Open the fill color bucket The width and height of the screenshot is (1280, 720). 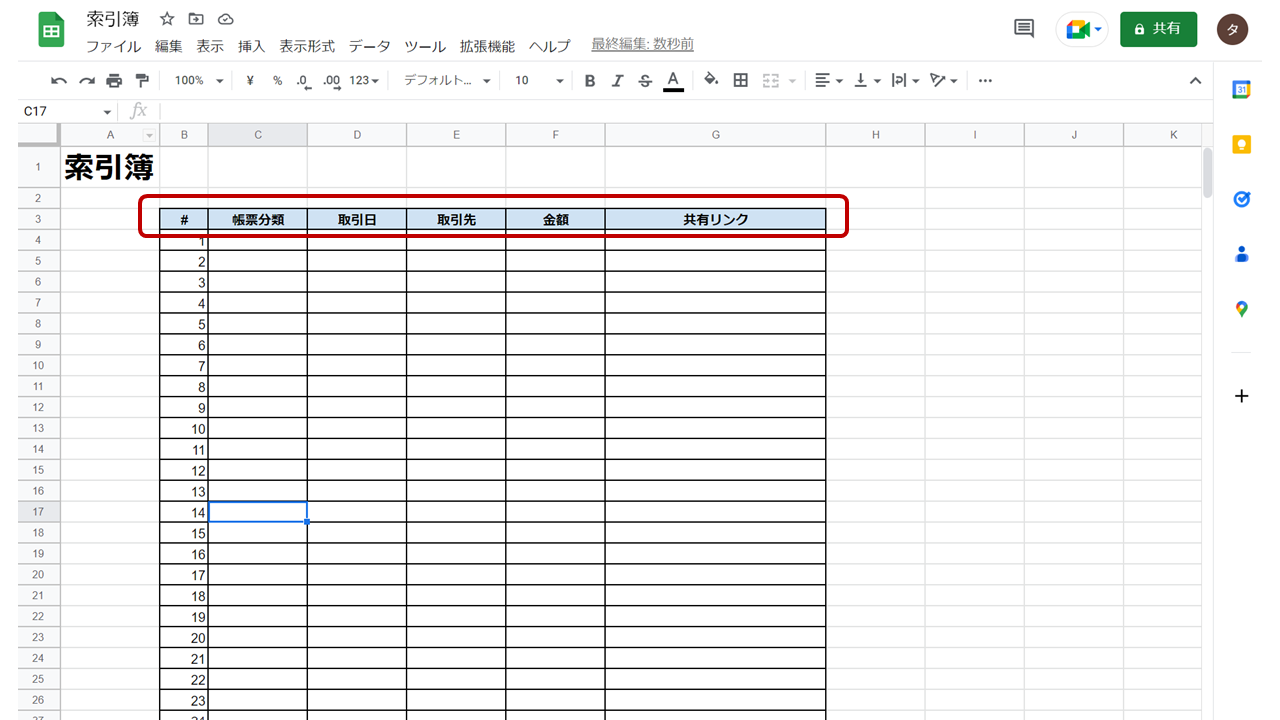tap(711, 80)
